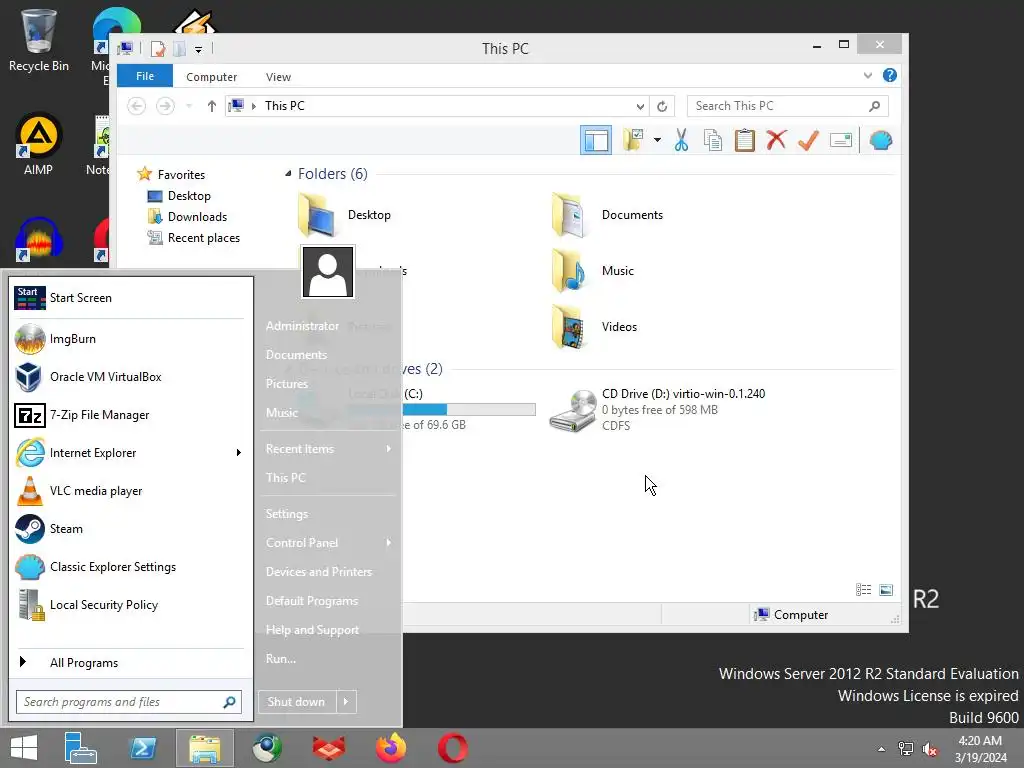Click the Explorer Help question mark icon
Viewport: 1024px width, 768px height.
889,75
